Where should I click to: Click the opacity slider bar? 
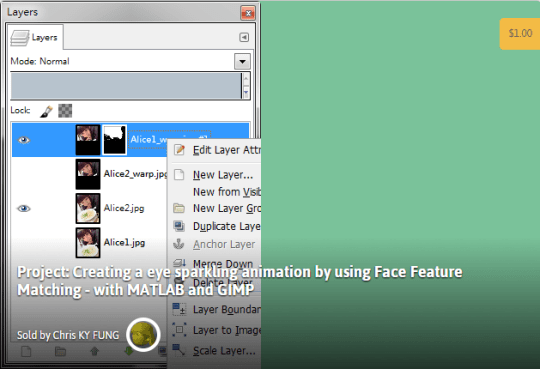tap(126, 86)
